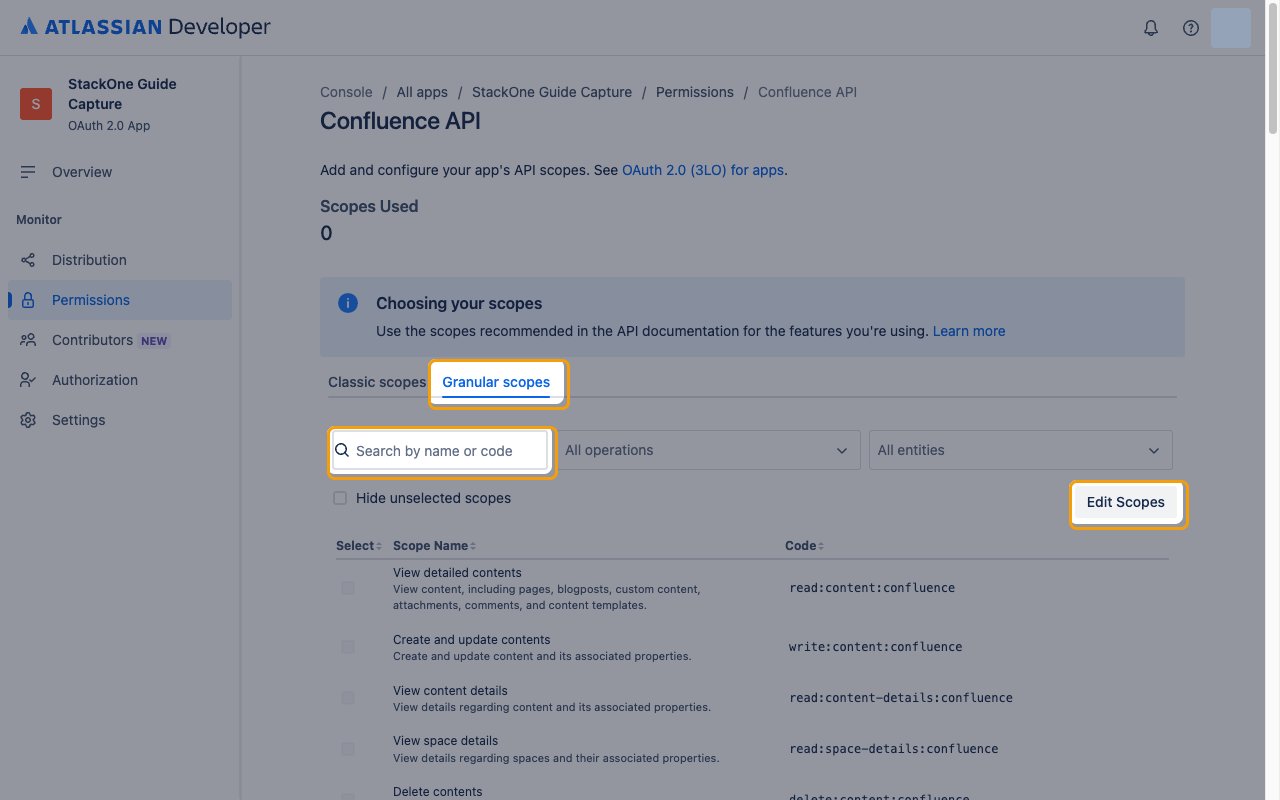
Task: Click the Settings gear icon
Action: 28,420
